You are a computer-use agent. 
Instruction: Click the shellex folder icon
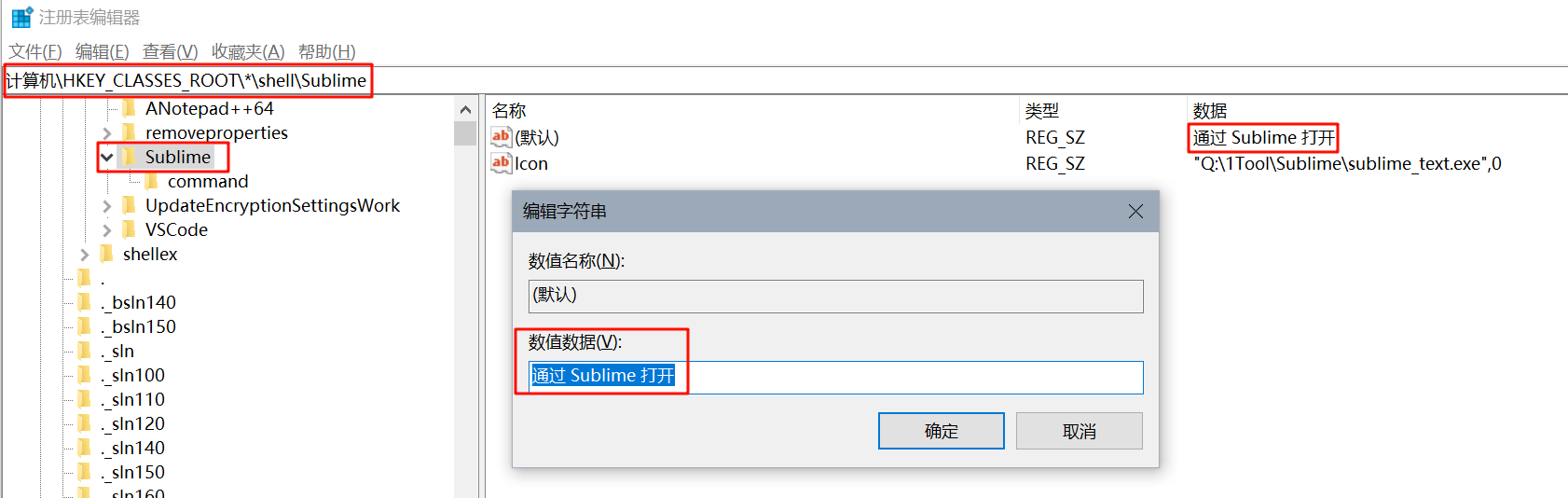click(x=107, y=254)
